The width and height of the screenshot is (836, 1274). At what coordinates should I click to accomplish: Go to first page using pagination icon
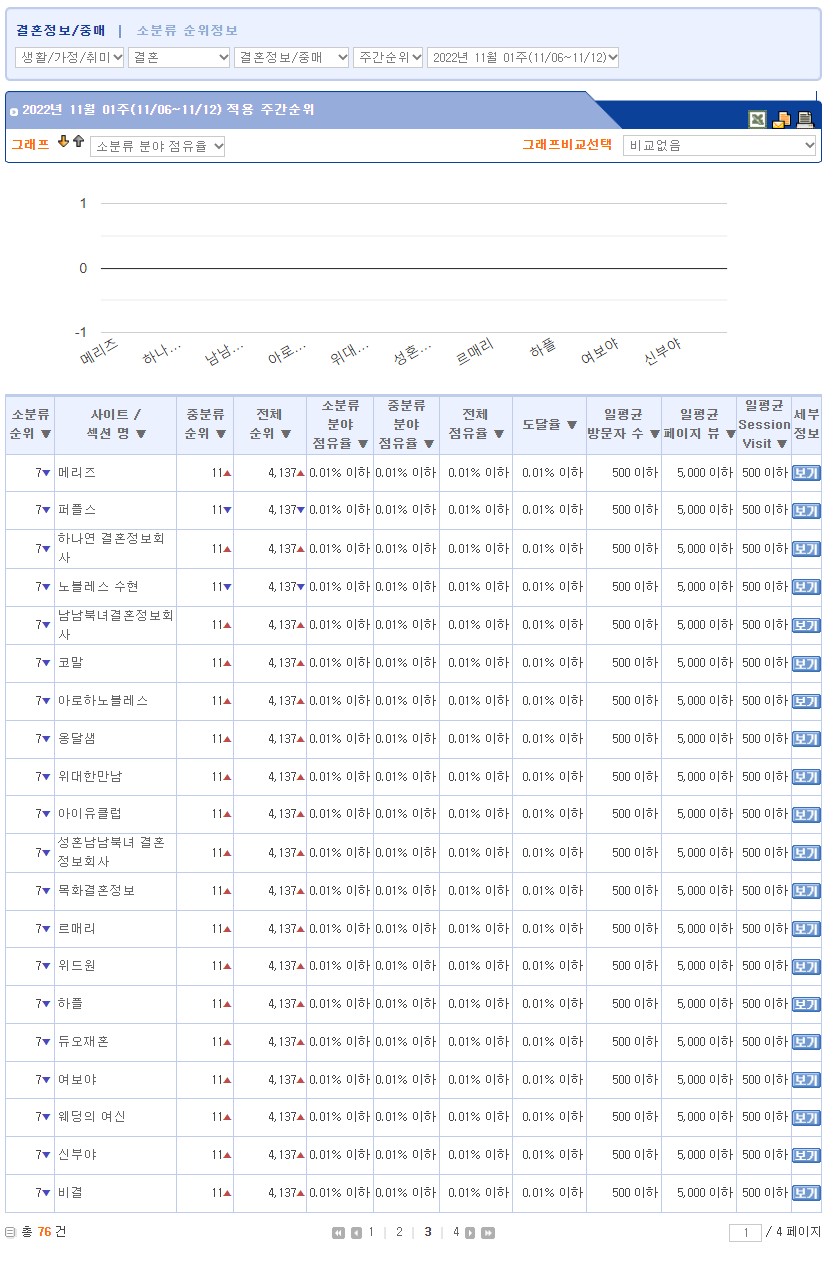[339, 1233]
